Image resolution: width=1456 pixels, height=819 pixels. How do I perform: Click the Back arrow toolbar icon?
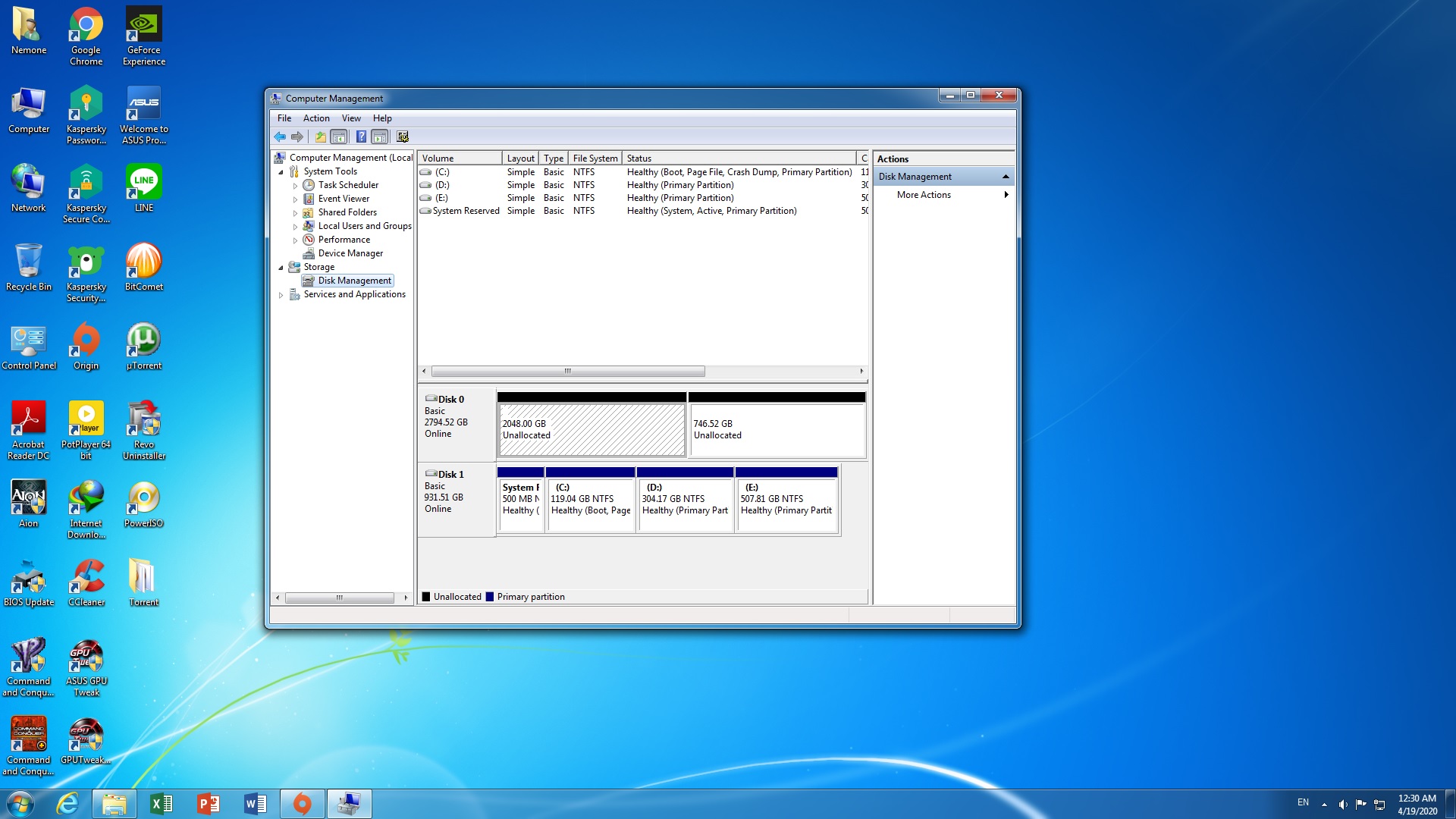[280, 137]
